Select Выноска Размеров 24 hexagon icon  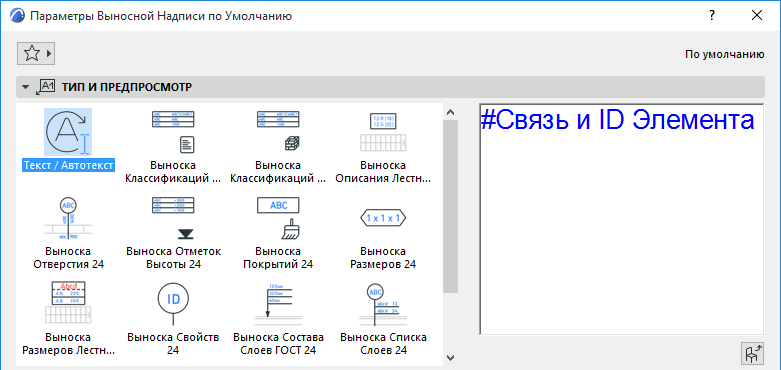click(383, 218)
